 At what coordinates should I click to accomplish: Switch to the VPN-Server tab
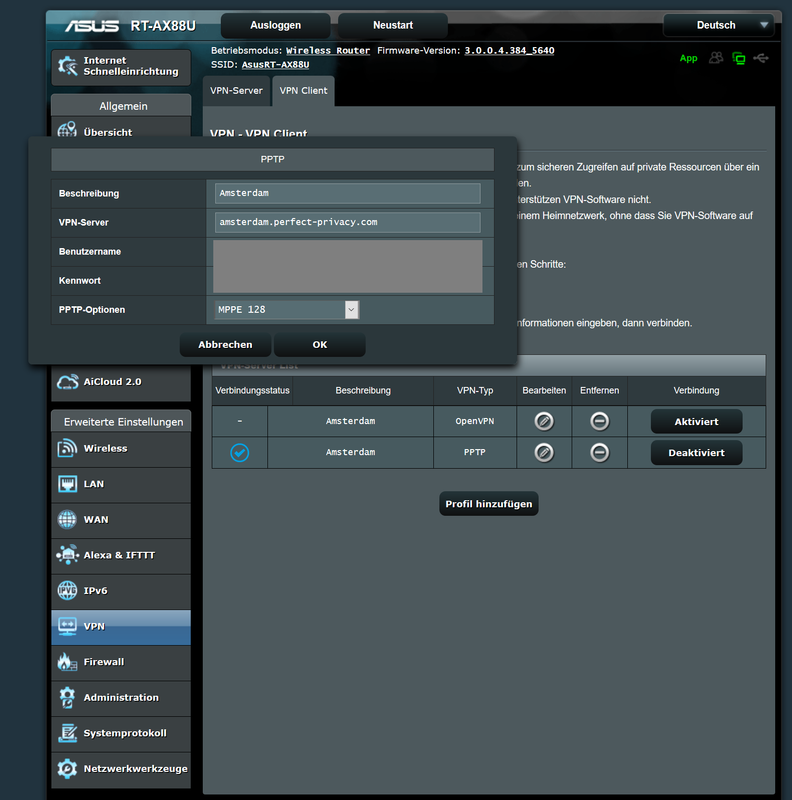[236, 91]
